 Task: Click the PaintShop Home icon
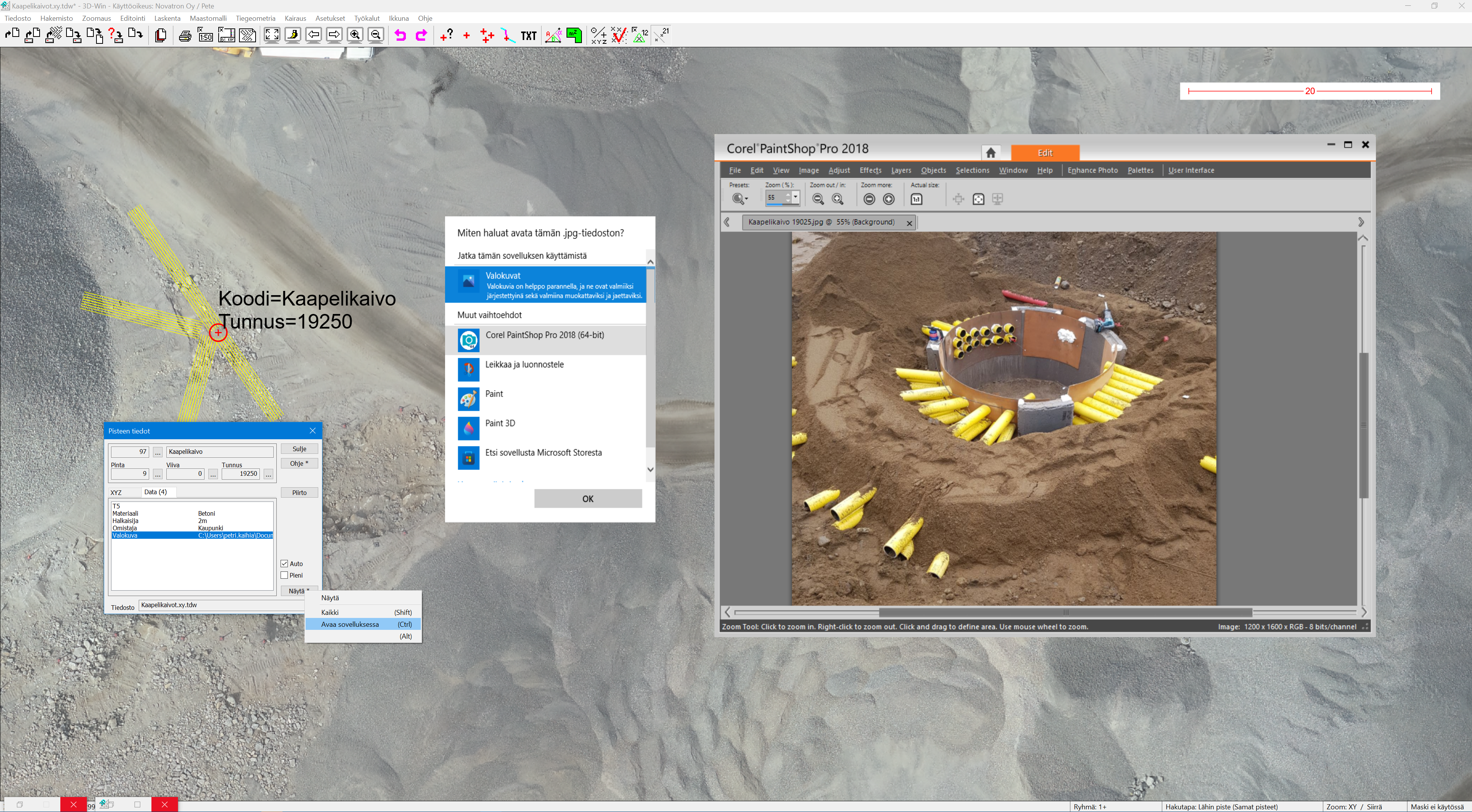pyautogui.click(x=991, y=153)
